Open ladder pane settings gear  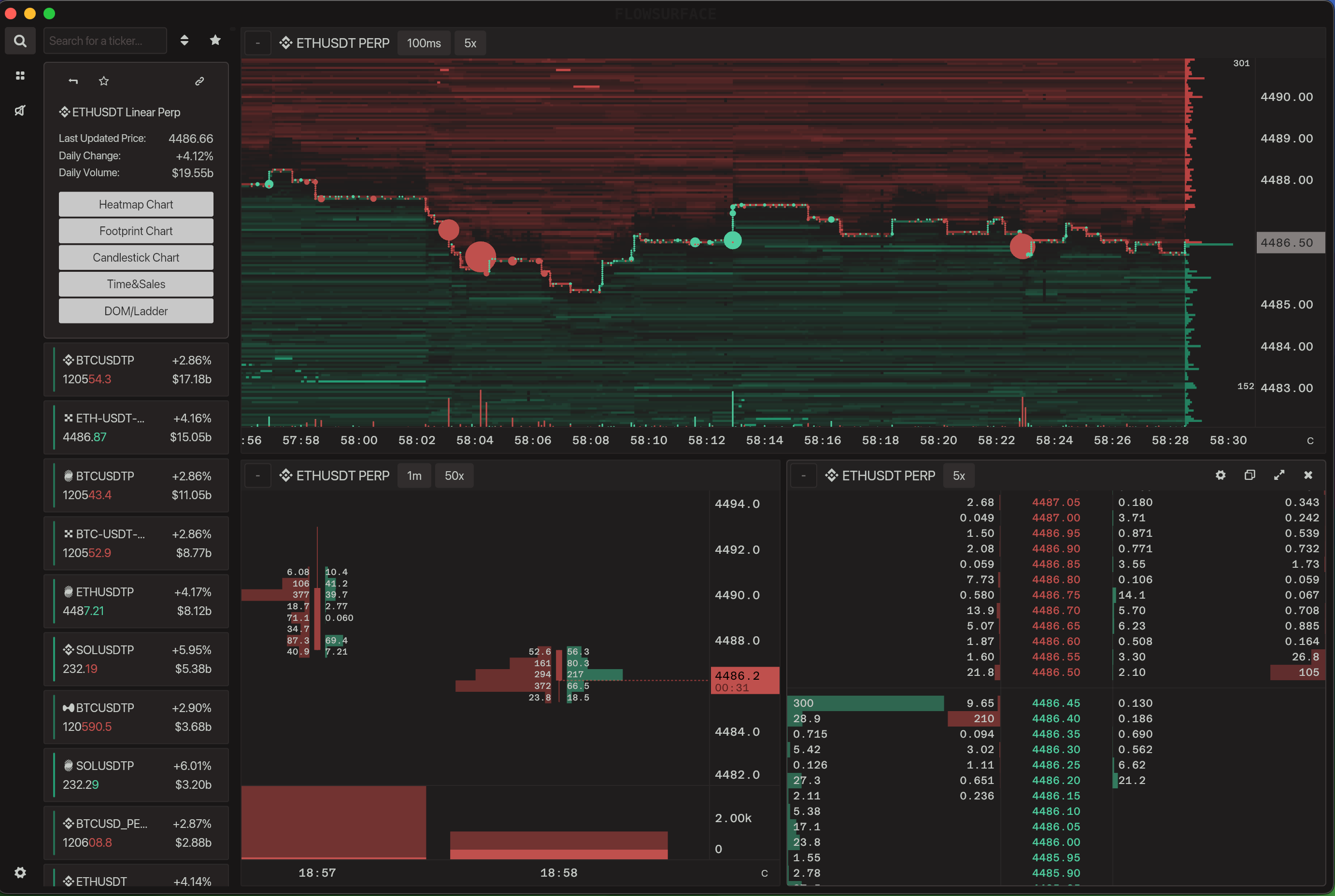point(1220,475)
